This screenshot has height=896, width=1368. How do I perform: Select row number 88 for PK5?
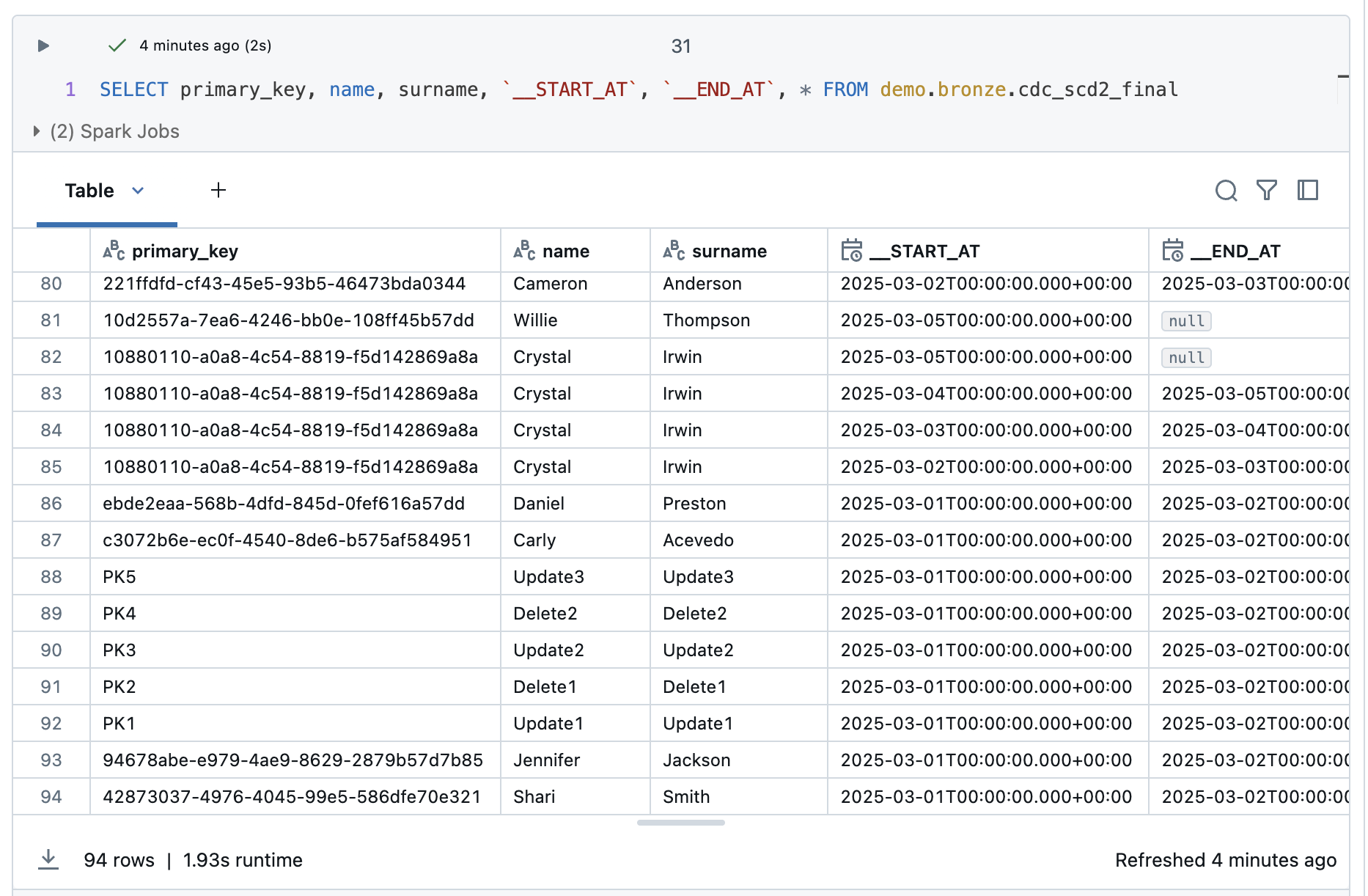pyautogui.click(x=51, y=577)
